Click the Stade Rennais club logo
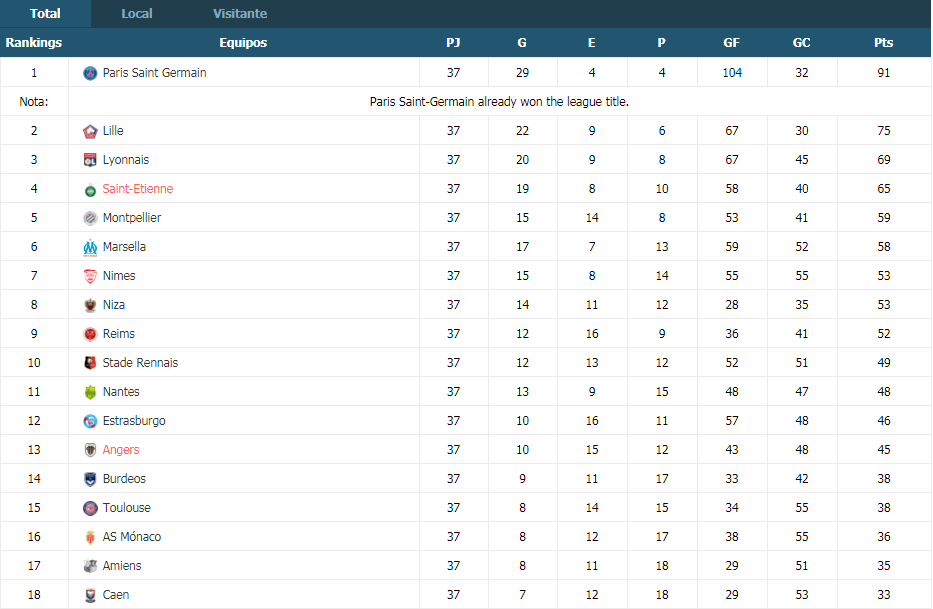Viewport: 933px width, 609px height. click(90, 363)
